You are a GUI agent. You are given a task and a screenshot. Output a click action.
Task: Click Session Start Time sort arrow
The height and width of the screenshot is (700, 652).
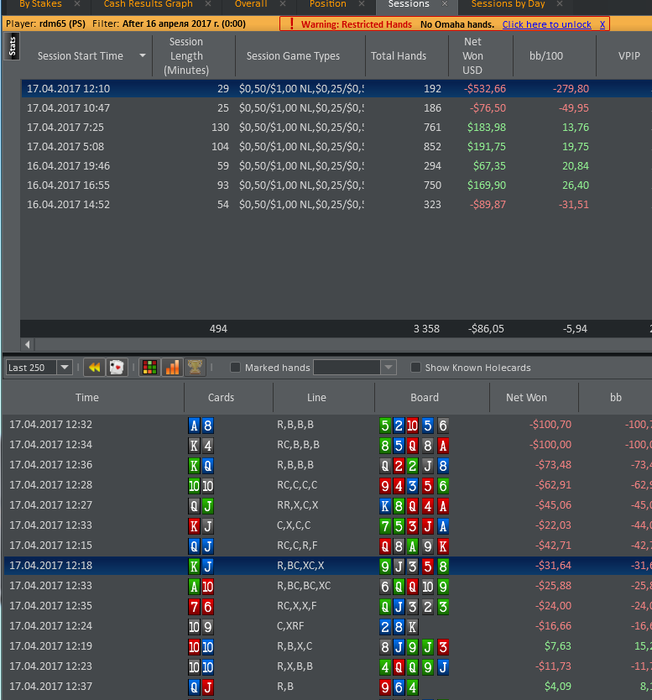coord(143,56)
